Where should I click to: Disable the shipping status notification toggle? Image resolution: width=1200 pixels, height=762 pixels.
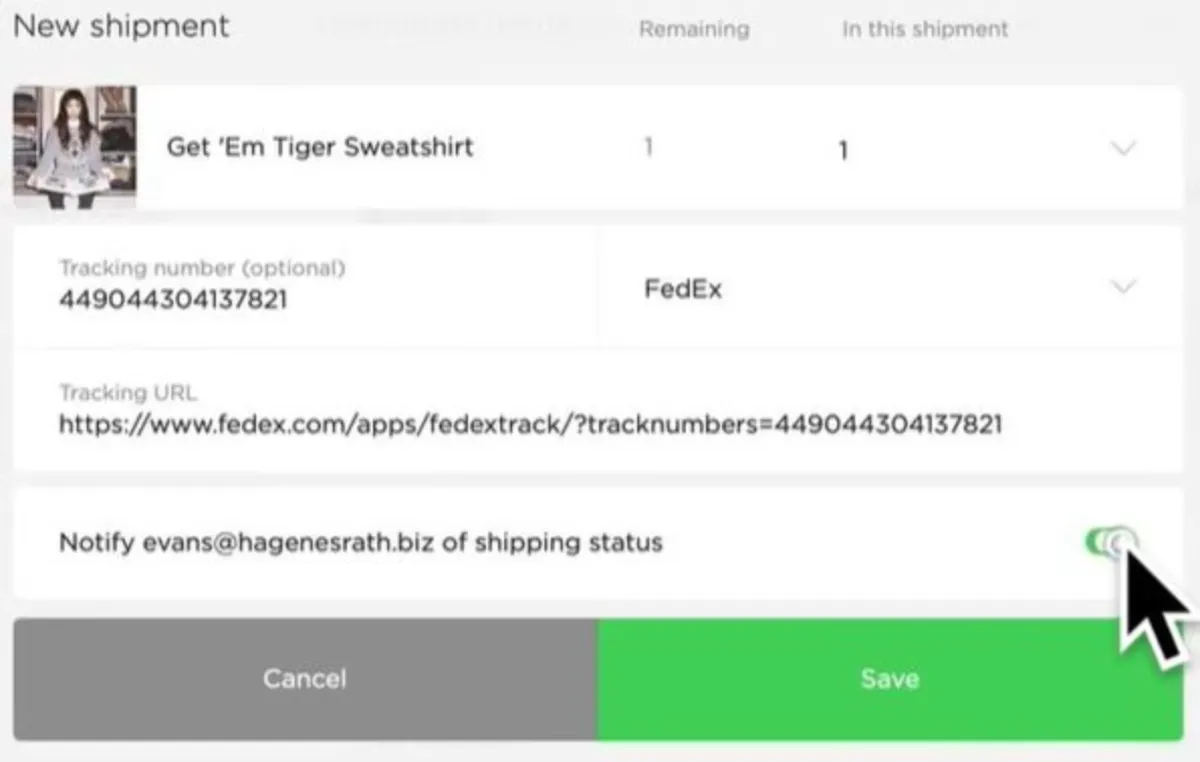1109,542
